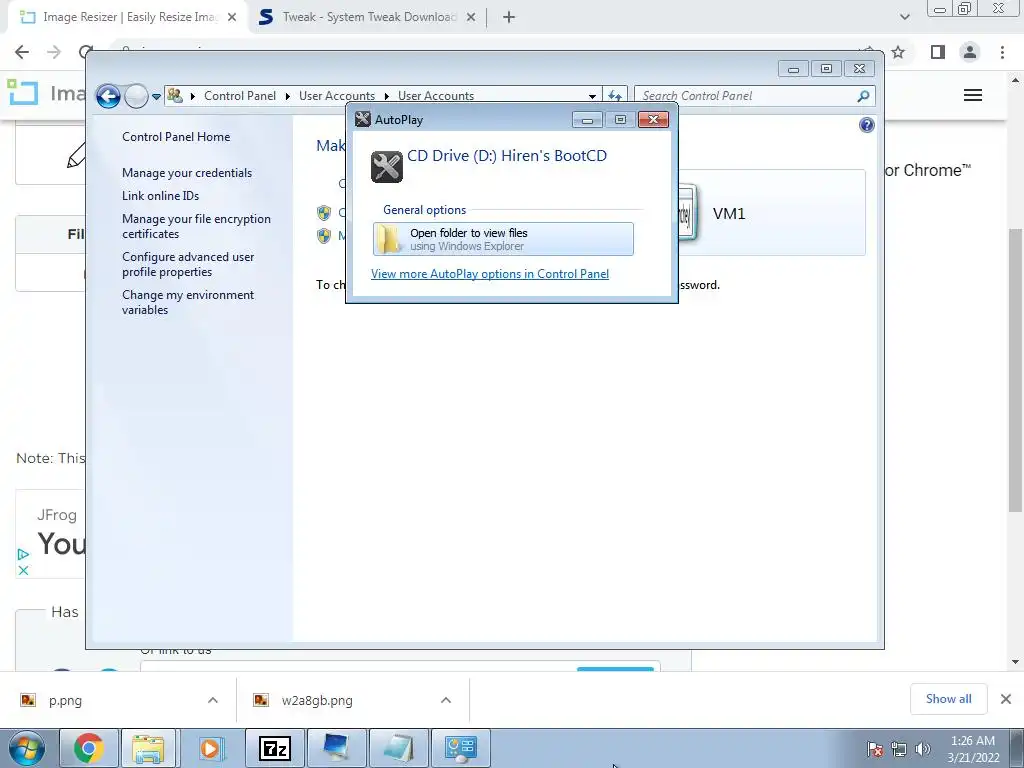Close the Image Resizer tab
The image size is (1024, 768).
(231, 17)
